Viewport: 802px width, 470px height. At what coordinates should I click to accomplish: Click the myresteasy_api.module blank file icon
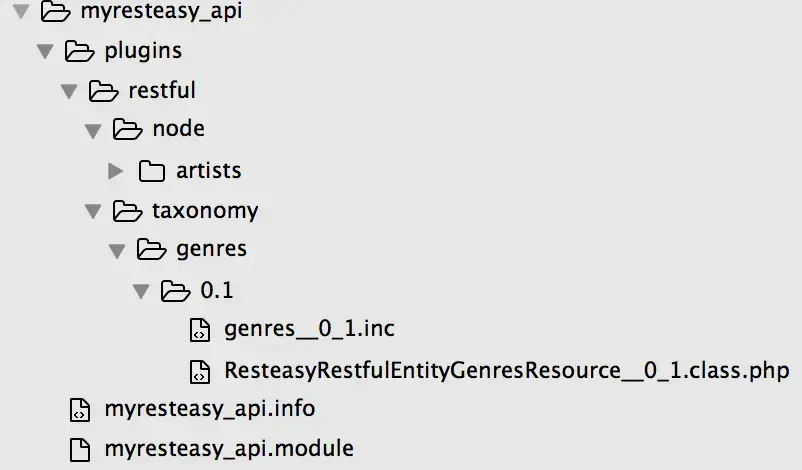point(79,449)
